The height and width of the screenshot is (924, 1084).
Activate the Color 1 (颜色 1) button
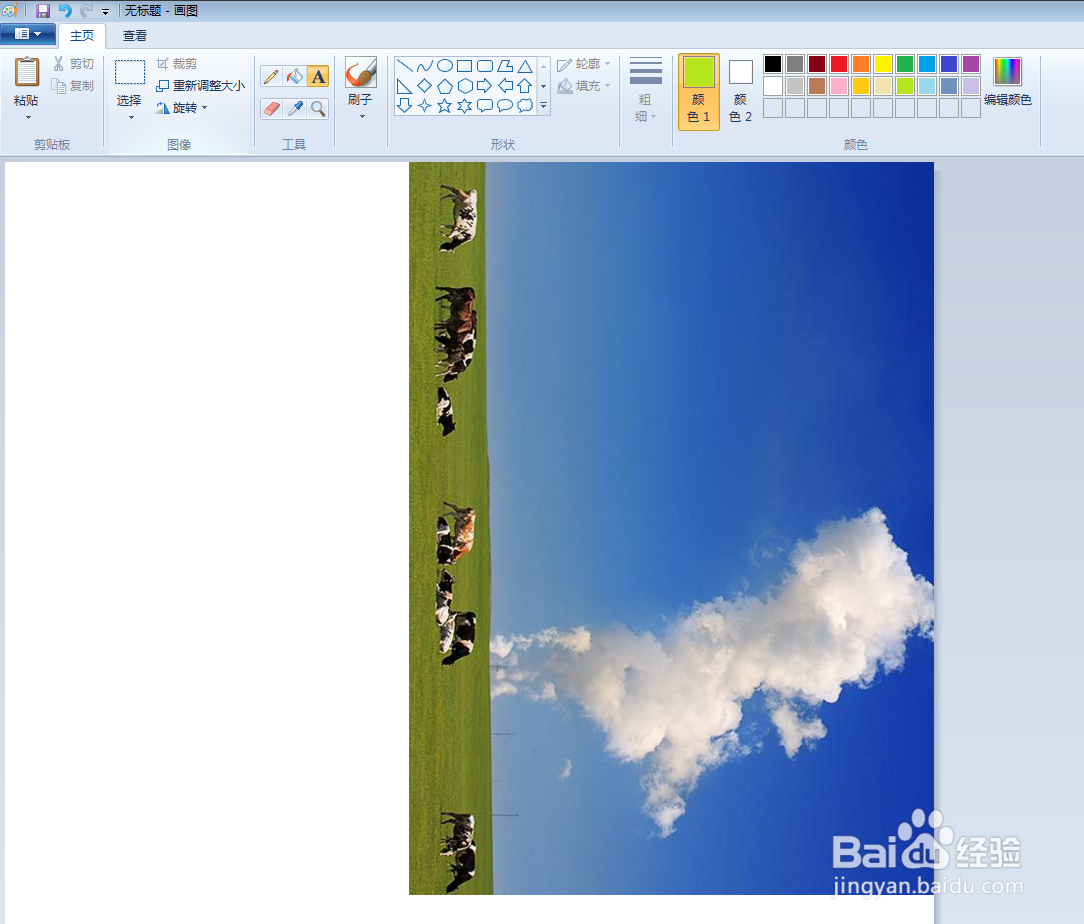click(699, 91)
